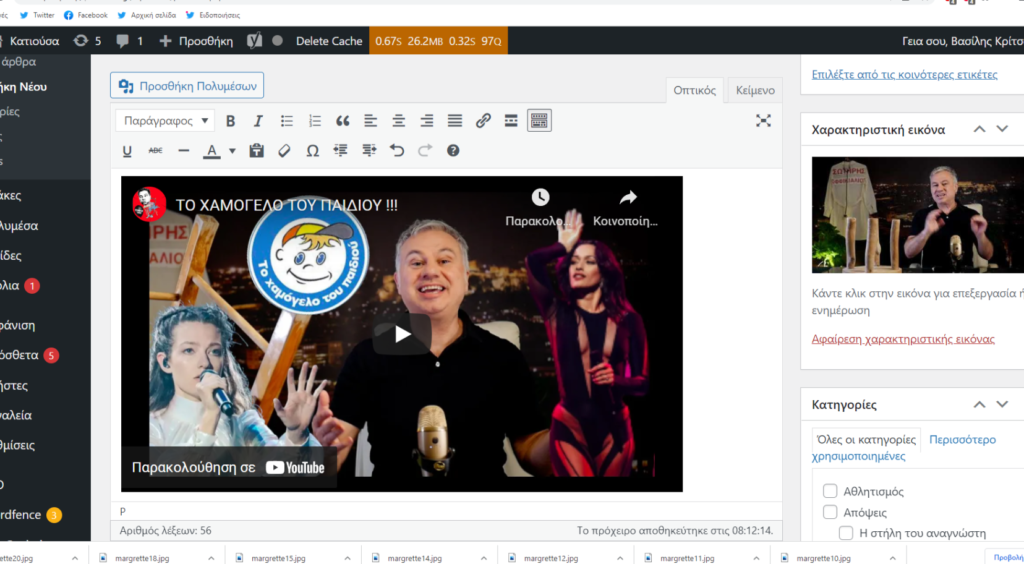Apply strikethrough formatting
Viewport: 1024px width, 564px height.
click(155, 151)
